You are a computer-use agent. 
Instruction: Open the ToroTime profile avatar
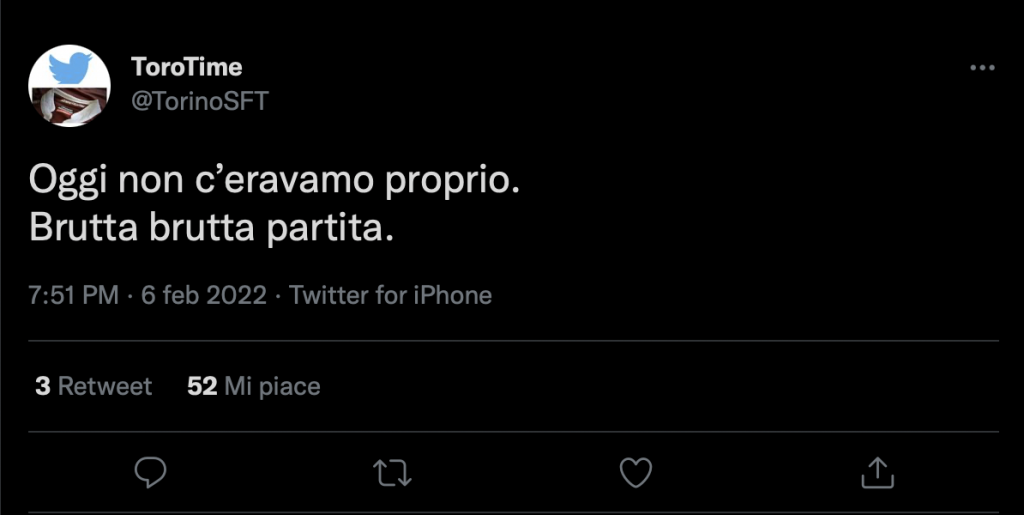pyautogui.click(x=68, y=86)
